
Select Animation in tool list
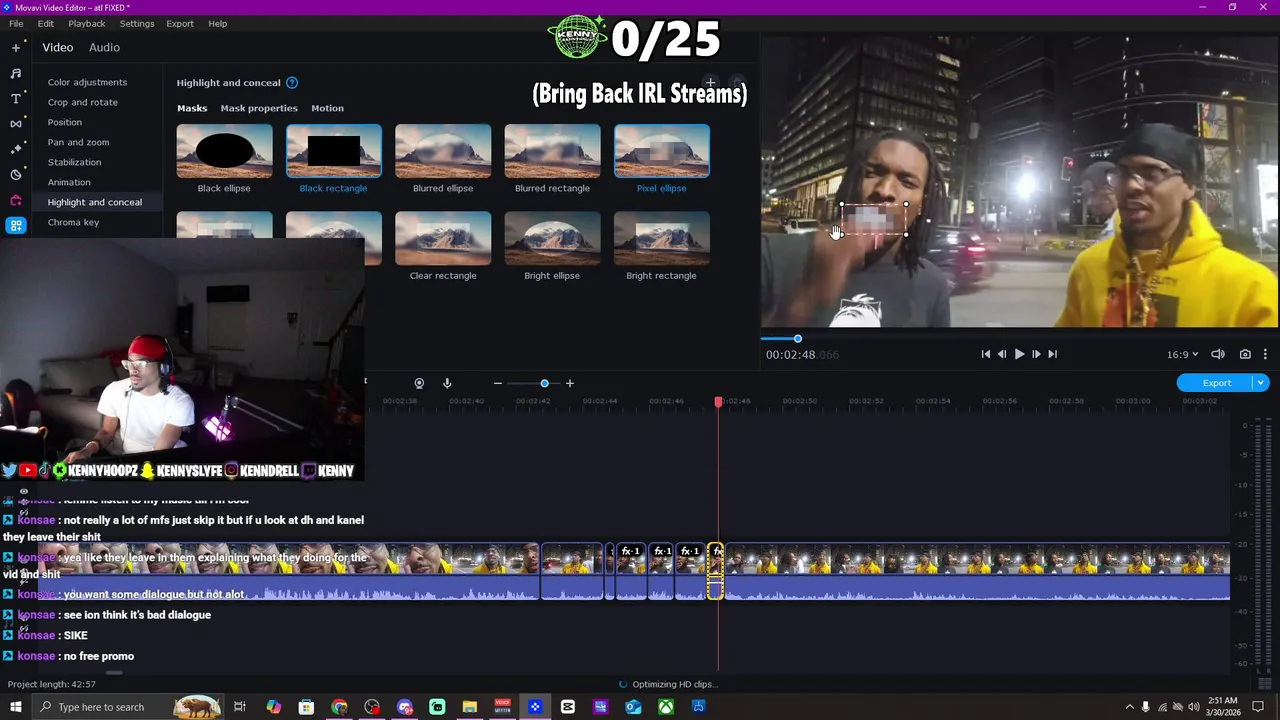click(x=69, y=182)
